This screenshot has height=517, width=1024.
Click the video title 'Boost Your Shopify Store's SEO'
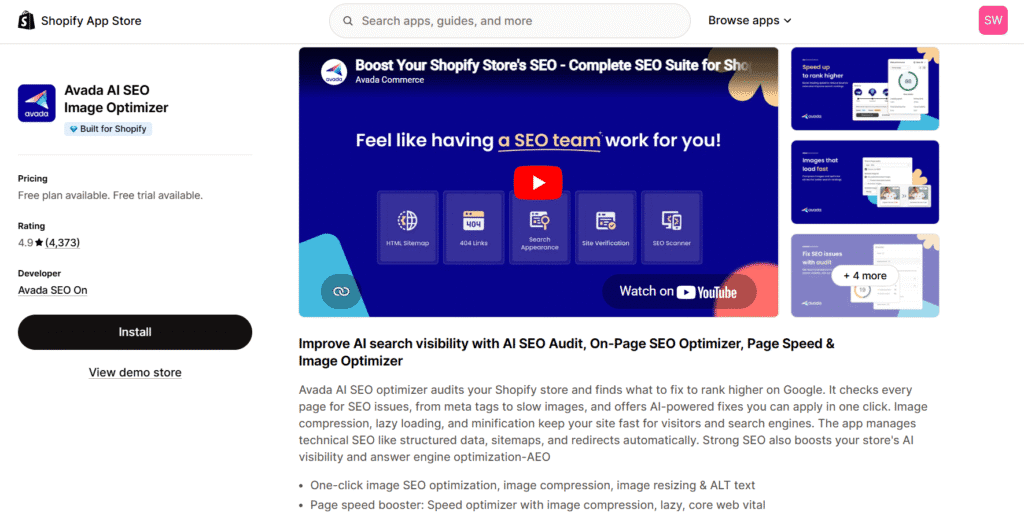555,65
